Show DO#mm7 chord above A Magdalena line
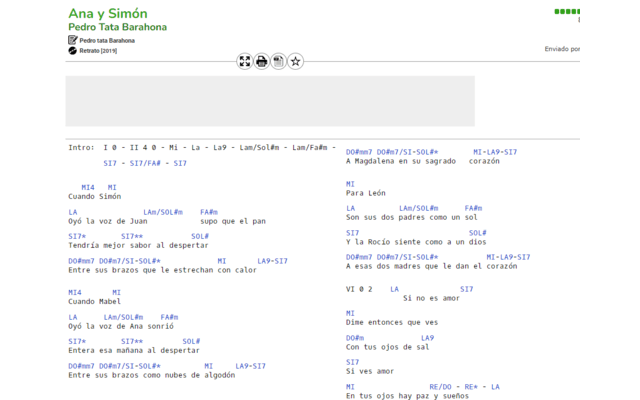The width and height of the screenshot is (640, 400). pos(359,152)
